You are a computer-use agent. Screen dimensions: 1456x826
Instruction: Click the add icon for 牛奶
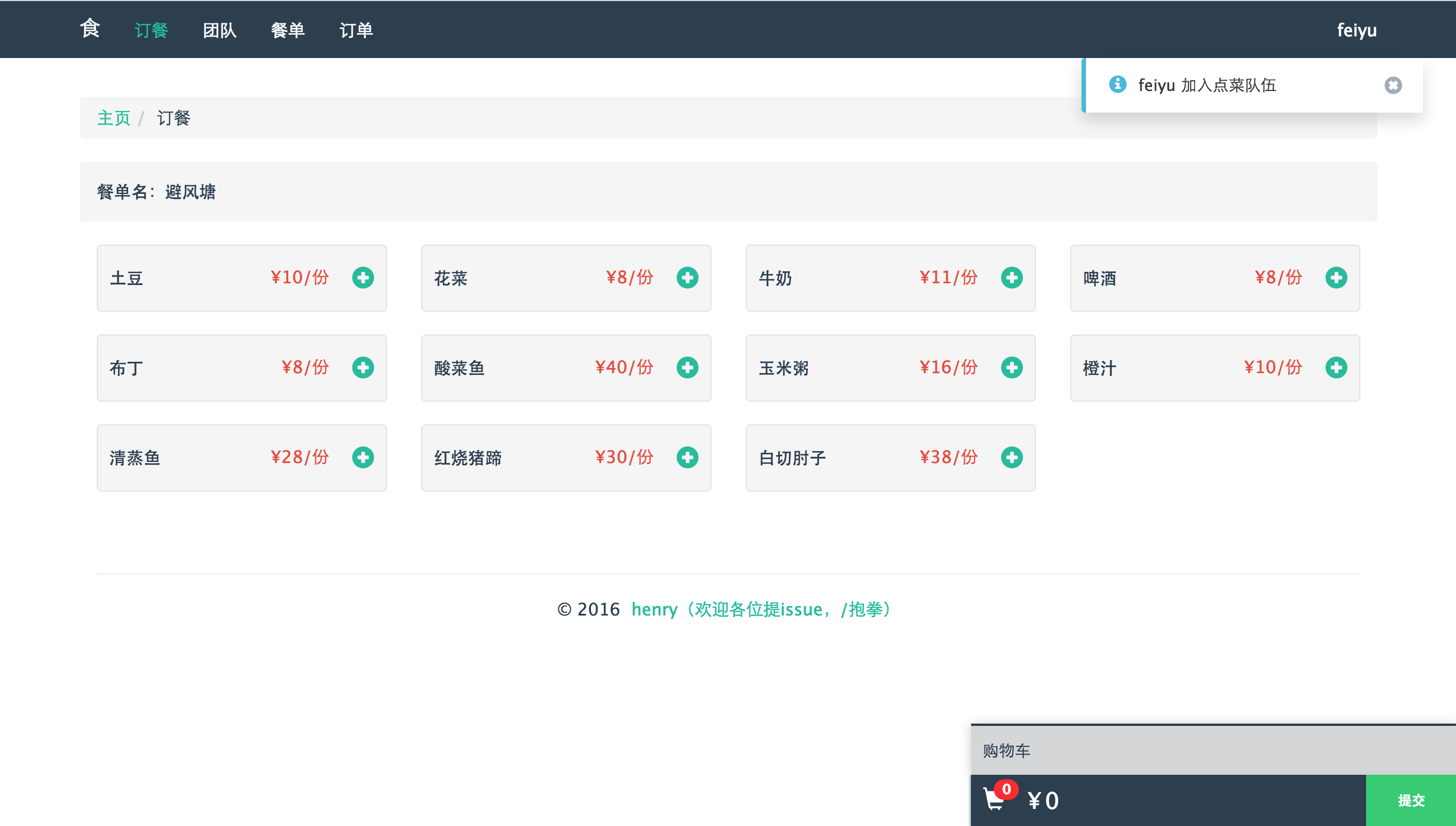[1012, 278]
